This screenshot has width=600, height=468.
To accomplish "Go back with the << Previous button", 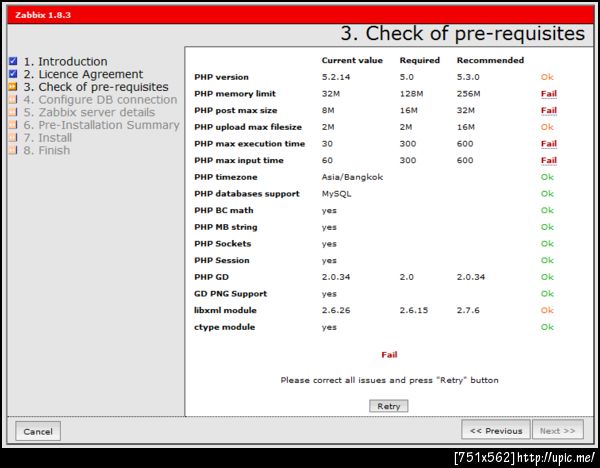I will pos(496,430).
